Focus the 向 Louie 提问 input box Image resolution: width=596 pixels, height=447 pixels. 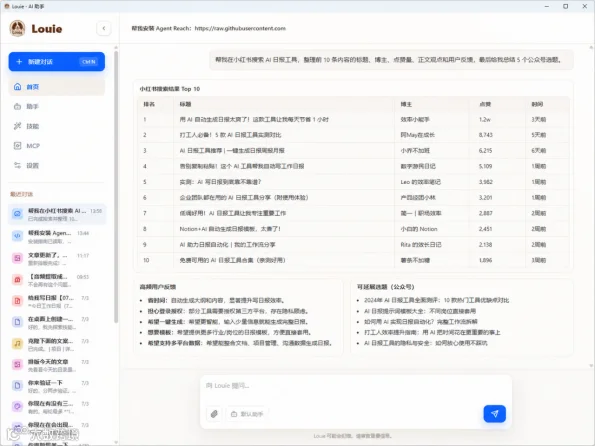[356, 387]
